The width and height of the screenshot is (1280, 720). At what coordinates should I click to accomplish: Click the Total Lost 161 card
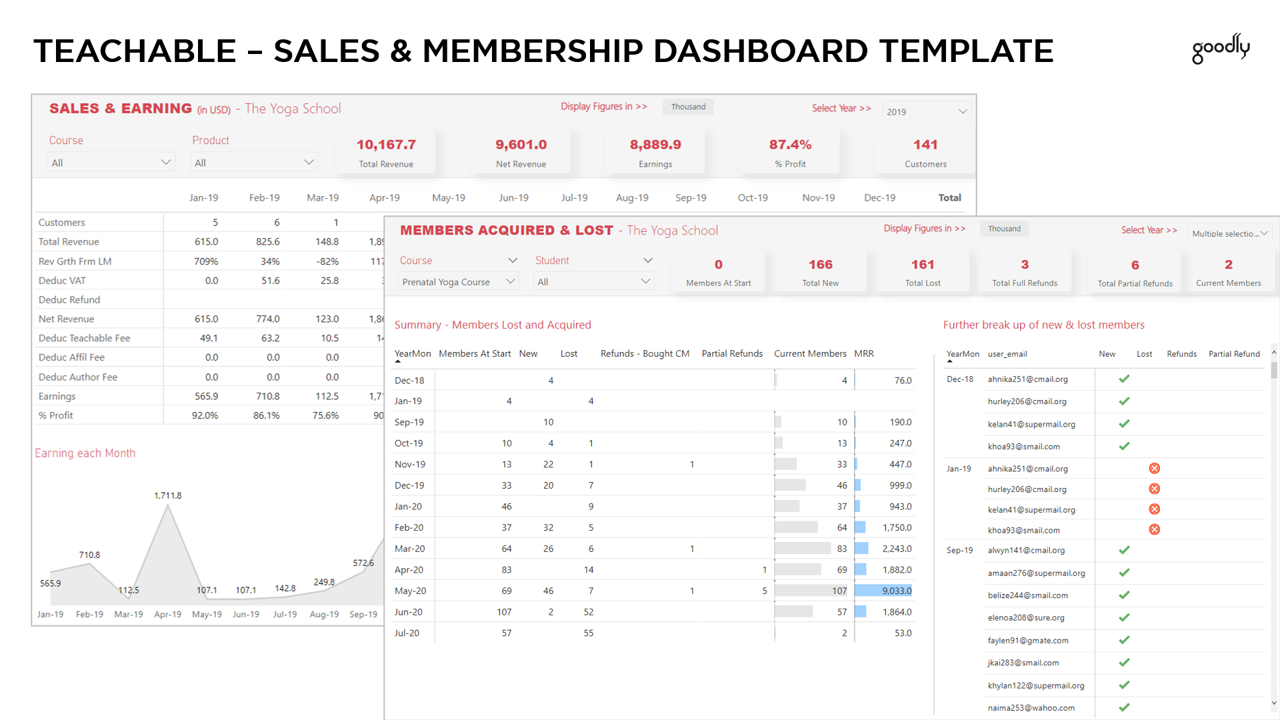tap(923, 272)
